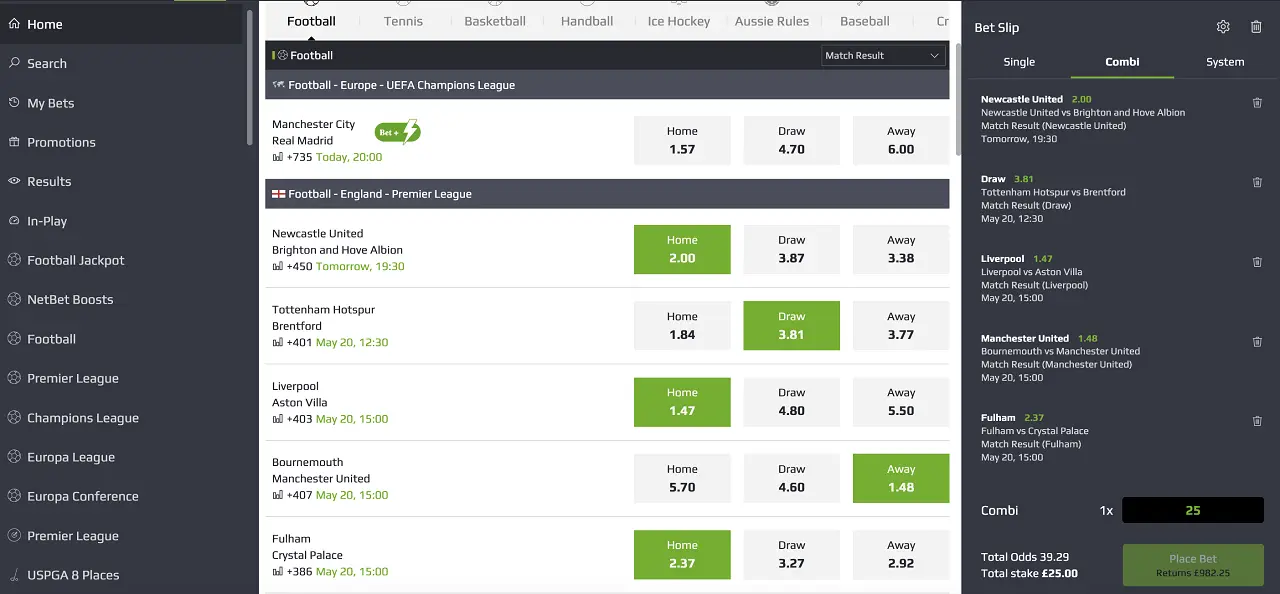Select Manchester City Home odds 1.57
1280x594 pixels.
tap(682, 140)
